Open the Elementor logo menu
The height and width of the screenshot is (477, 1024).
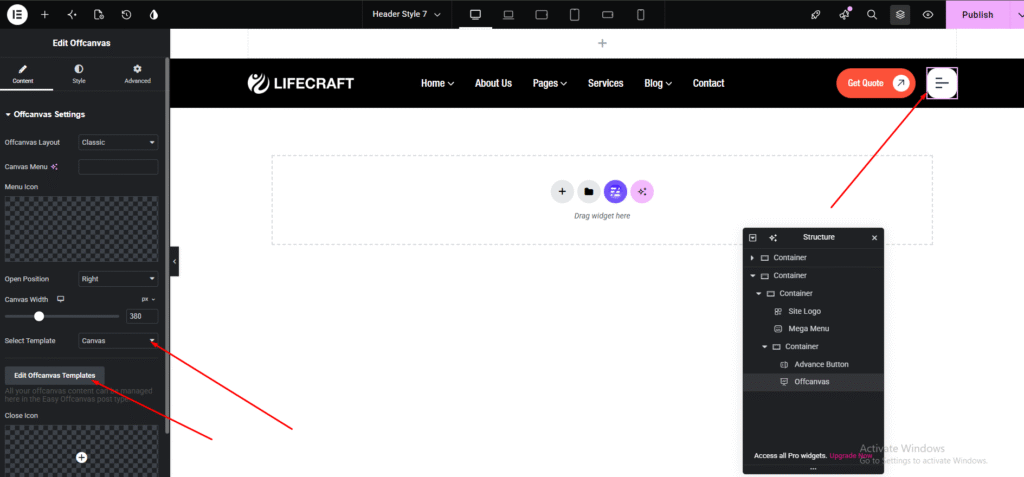coord(17,14)
